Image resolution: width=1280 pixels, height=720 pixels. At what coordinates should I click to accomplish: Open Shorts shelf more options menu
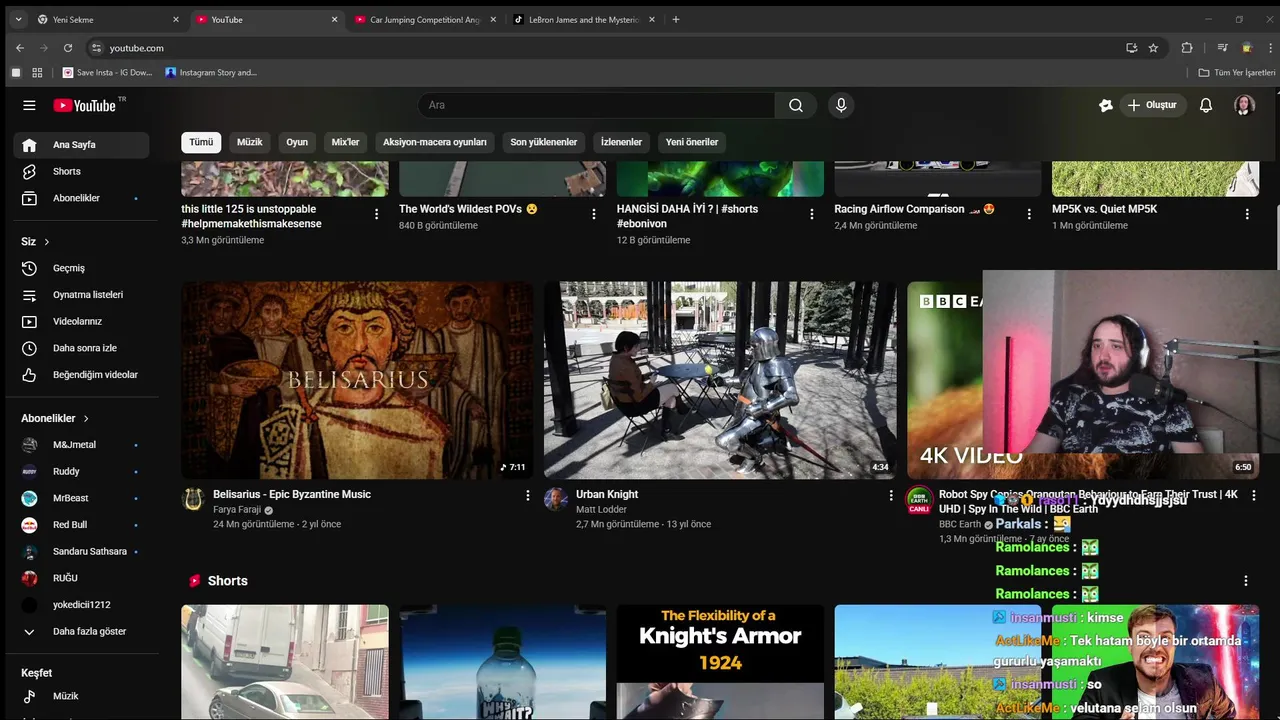click(x=1246, y=581)
